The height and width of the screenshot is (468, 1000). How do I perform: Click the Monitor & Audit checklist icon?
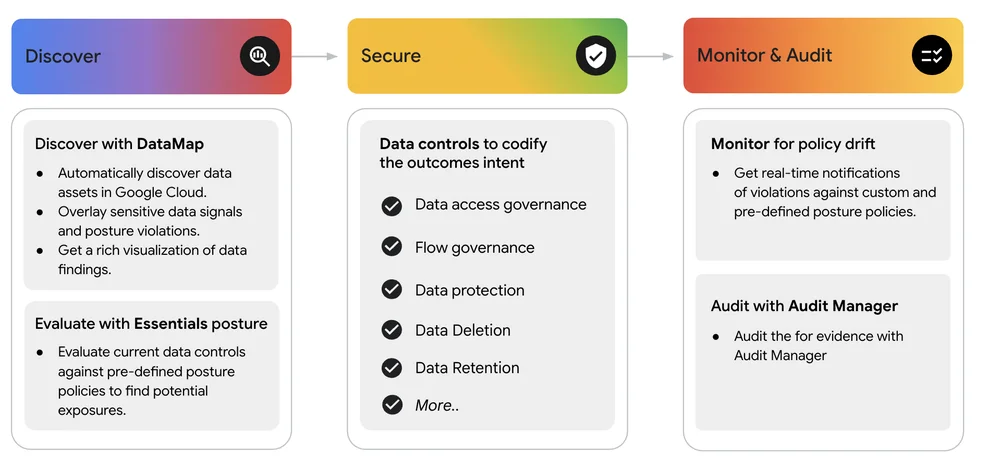point(932,55)
